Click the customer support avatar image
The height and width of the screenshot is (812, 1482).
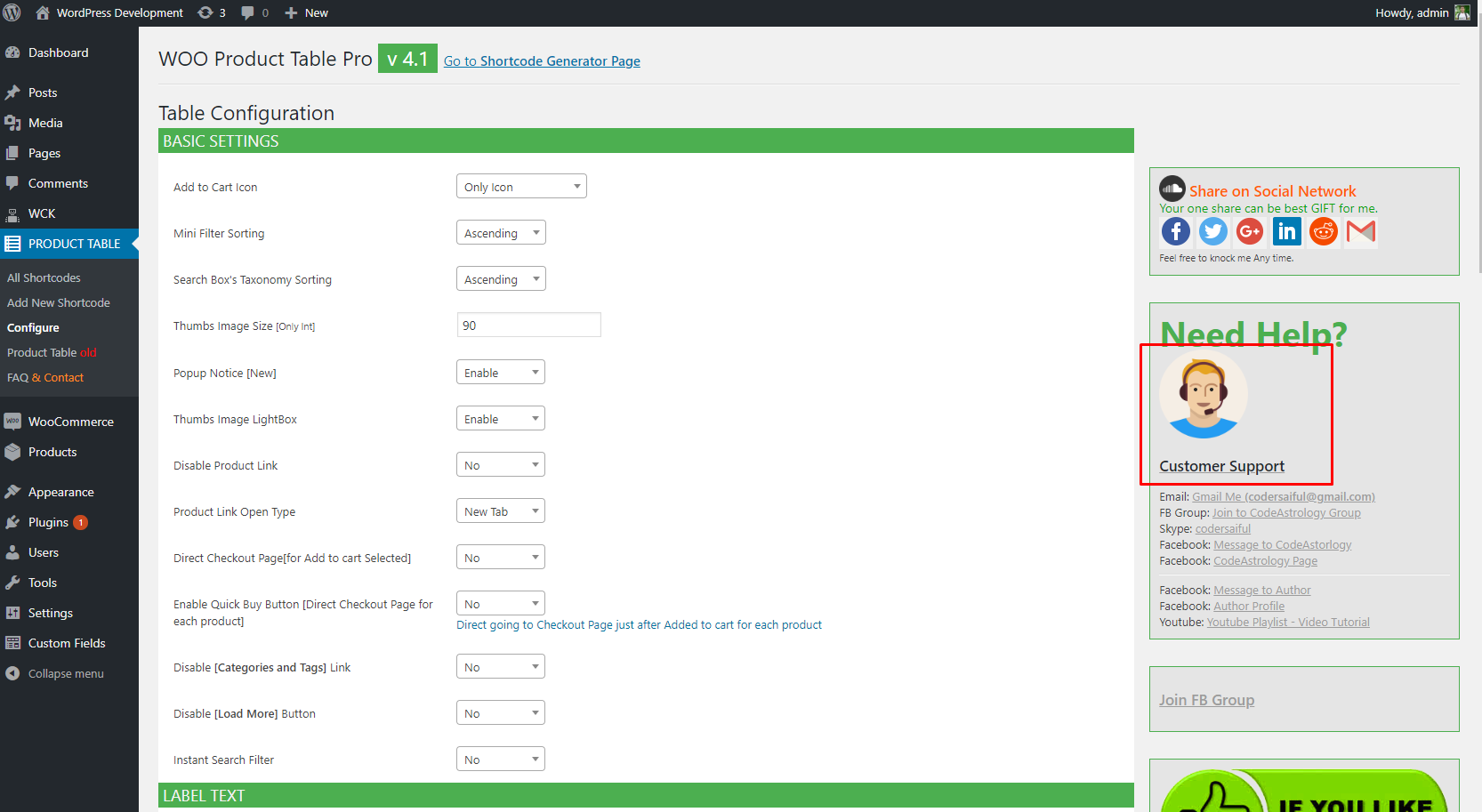click(x=1203, y=394)
